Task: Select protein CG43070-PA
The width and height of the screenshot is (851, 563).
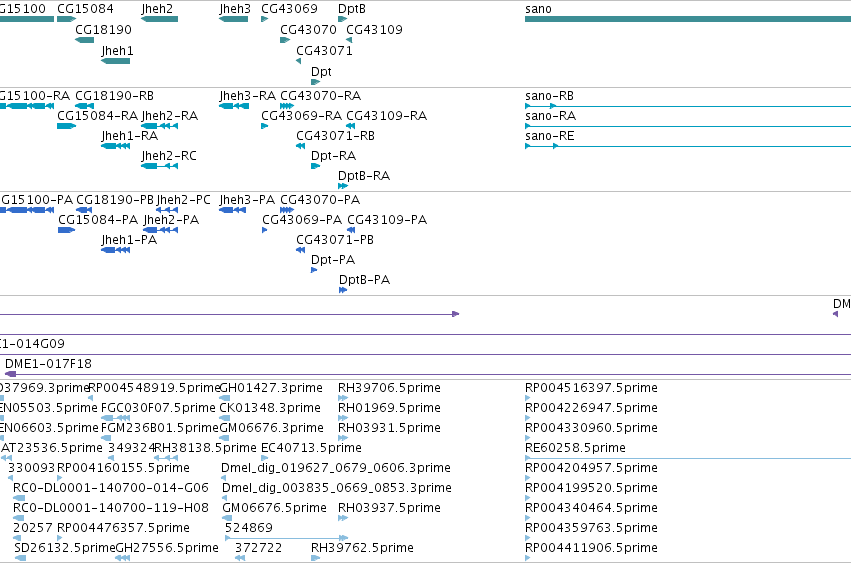Action: (x=320, y=200)
